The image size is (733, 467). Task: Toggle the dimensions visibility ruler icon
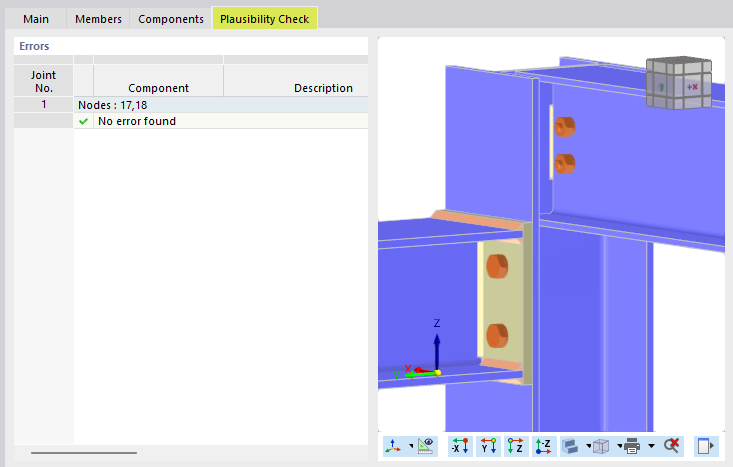(425, 446)
